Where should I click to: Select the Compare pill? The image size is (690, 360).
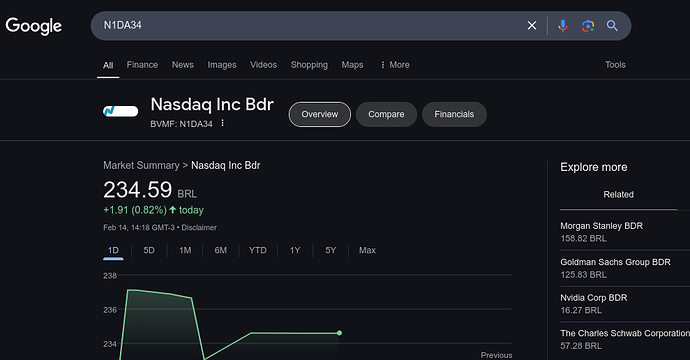click(x=386, y=114)
